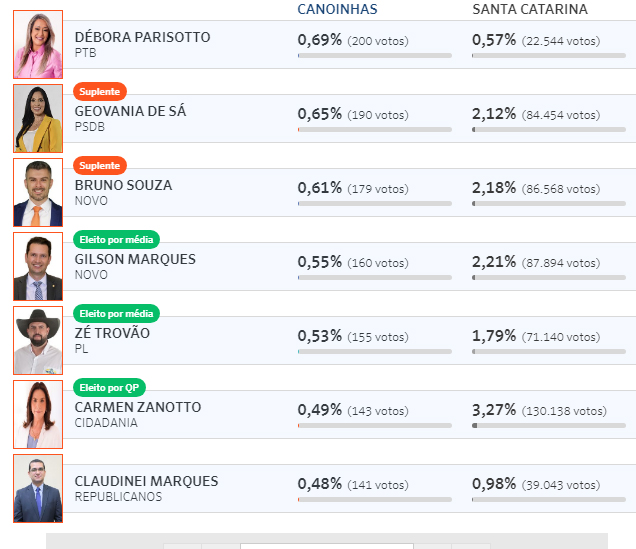
Task: Open Bruno Souza's candidate photo
Action: 38,192
